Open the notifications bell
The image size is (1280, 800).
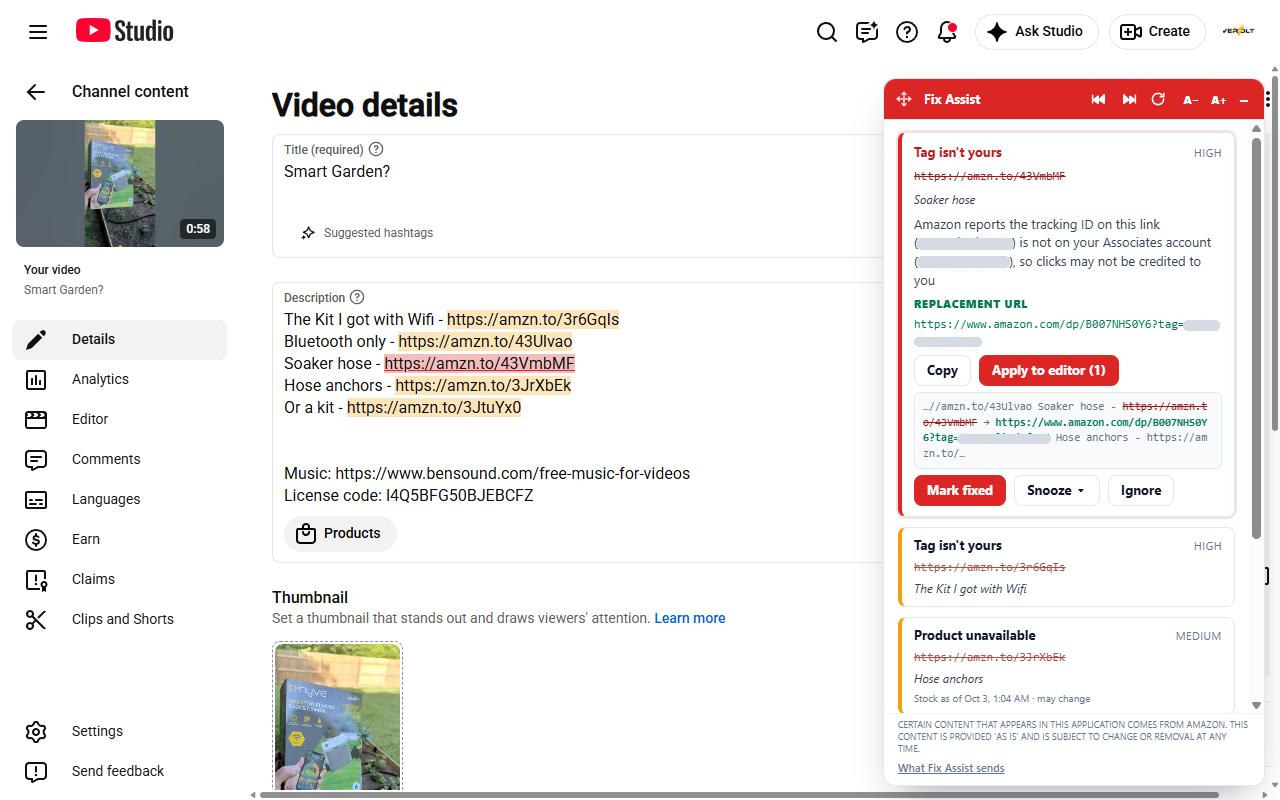[x=947, y=32]
